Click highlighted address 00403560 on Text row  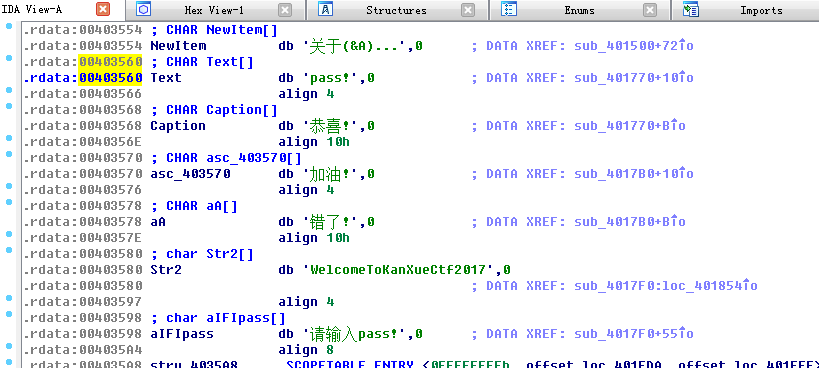coord(110,78)
